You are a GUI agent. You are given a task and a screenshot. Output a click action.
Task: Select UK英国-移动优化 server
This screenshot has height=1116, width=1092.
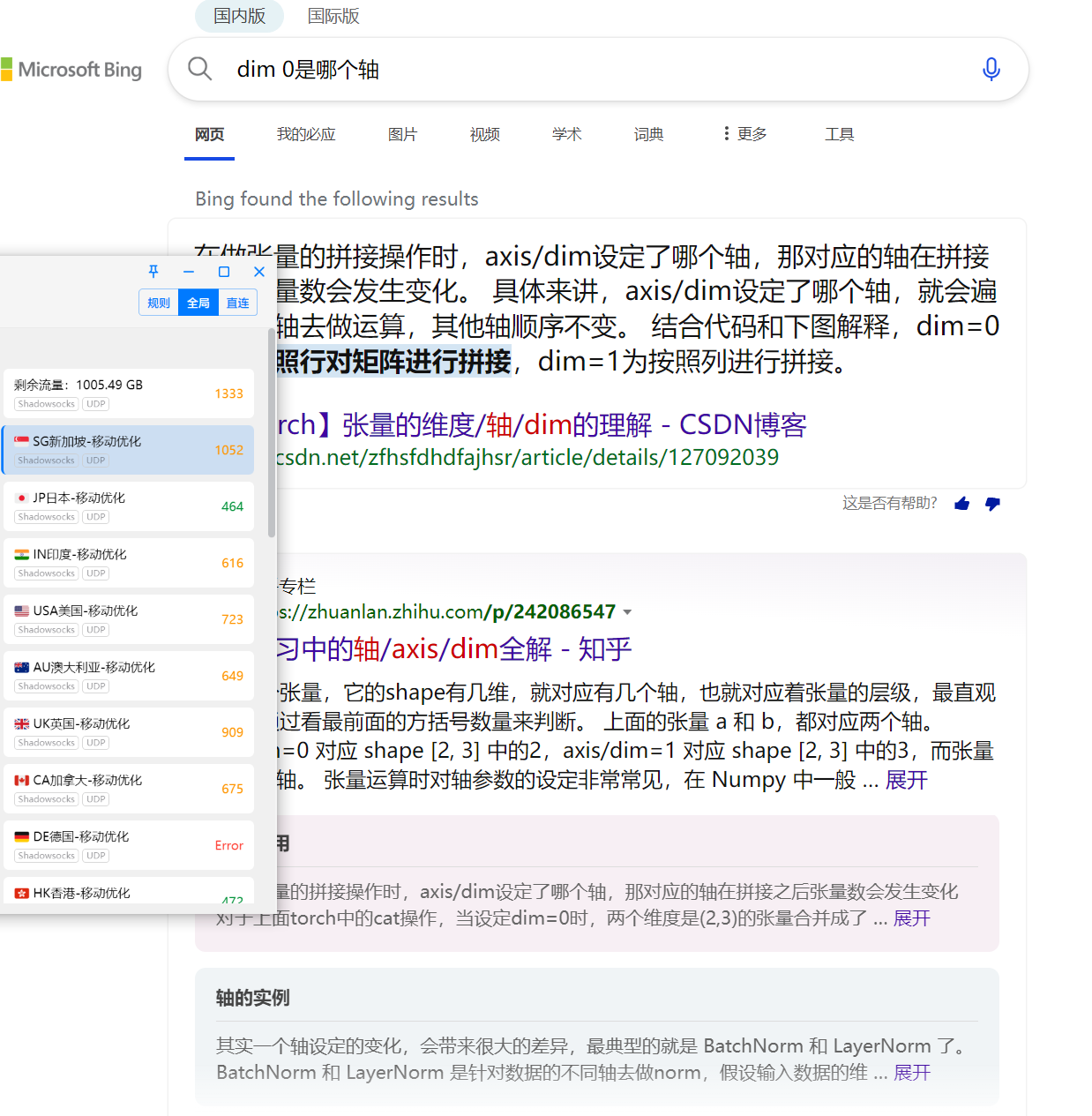(x=129, y=732)
